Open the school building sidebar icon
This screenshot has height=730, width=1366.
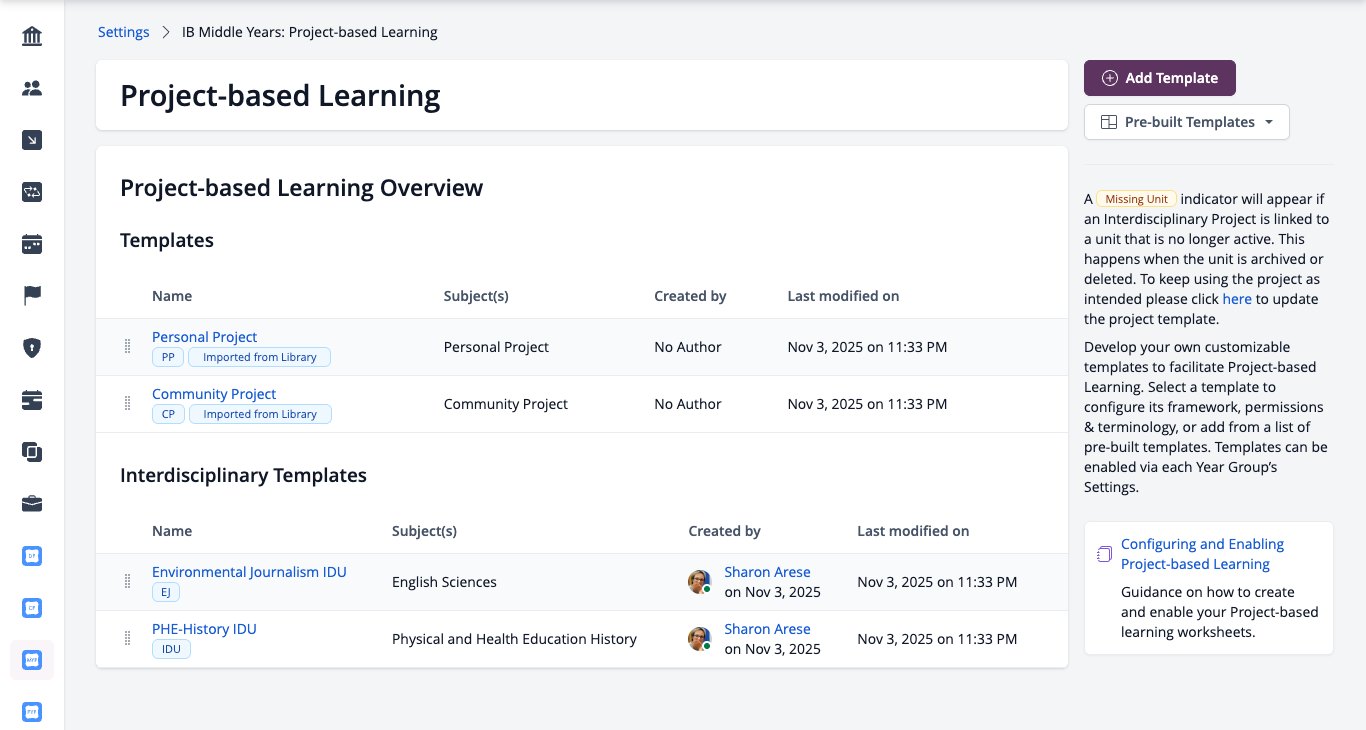[32, 37]
